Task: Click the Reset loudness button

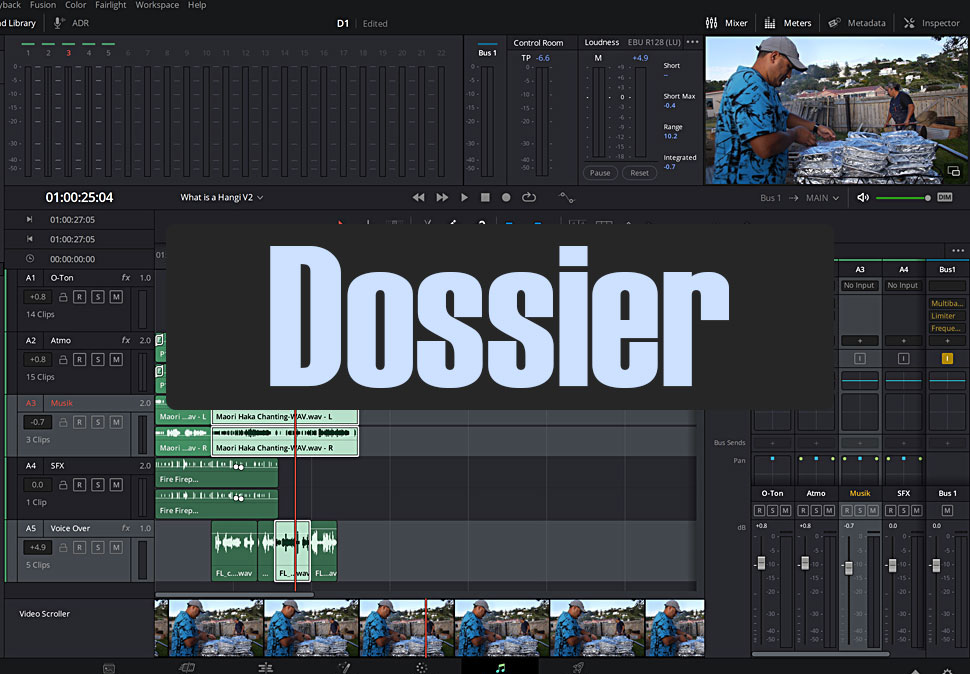Action: pyautogui.click(x=640, y=173)
